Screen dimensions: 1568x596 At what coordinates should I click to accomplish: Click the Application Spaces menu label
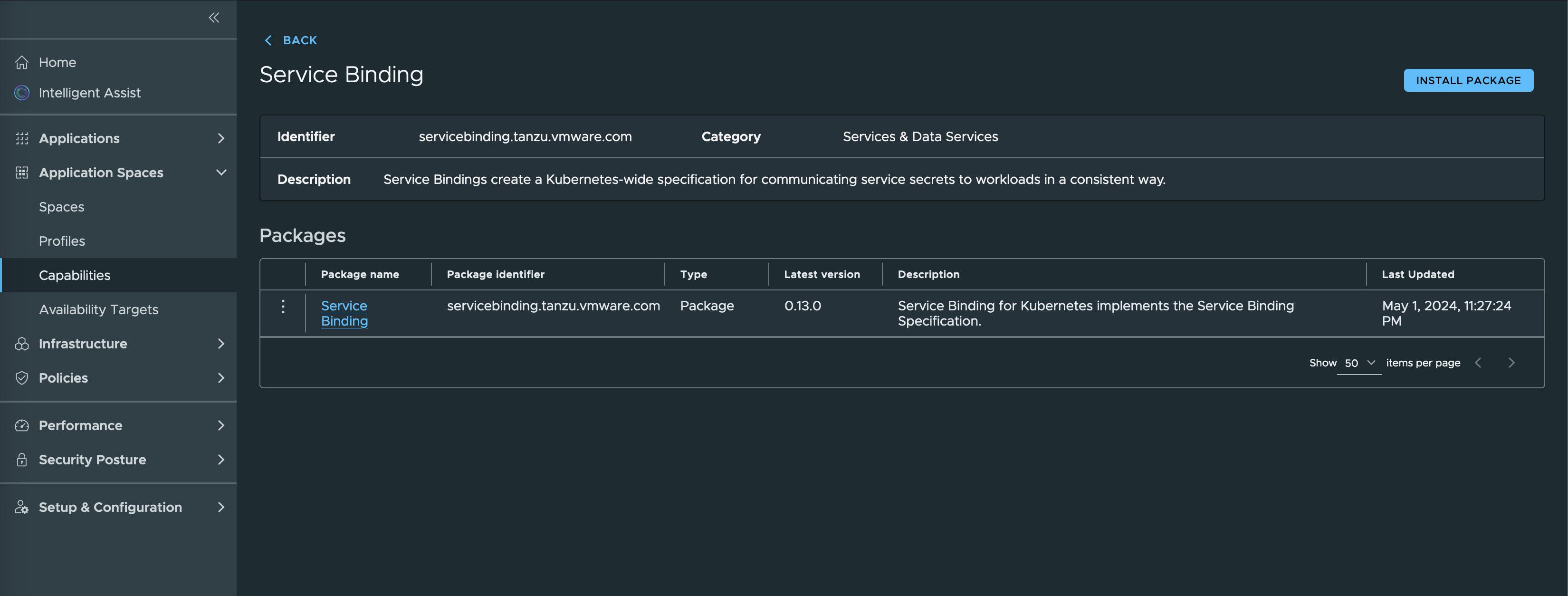tap(101, 172)
